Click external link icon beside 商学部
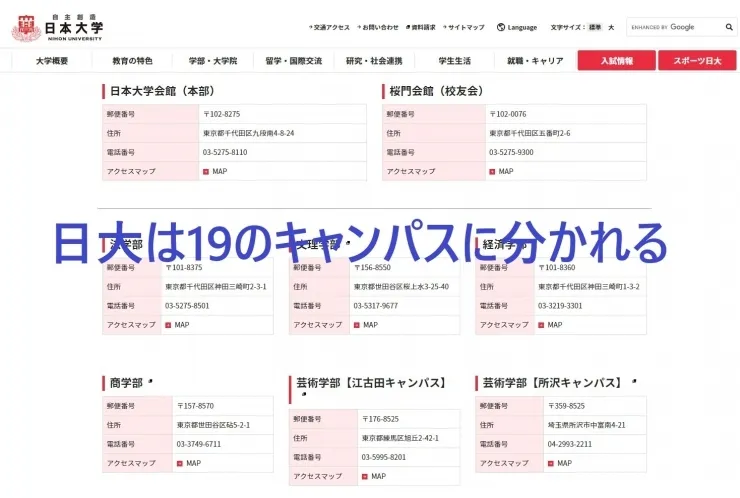 pyautogui.click(x=151, y=380)
